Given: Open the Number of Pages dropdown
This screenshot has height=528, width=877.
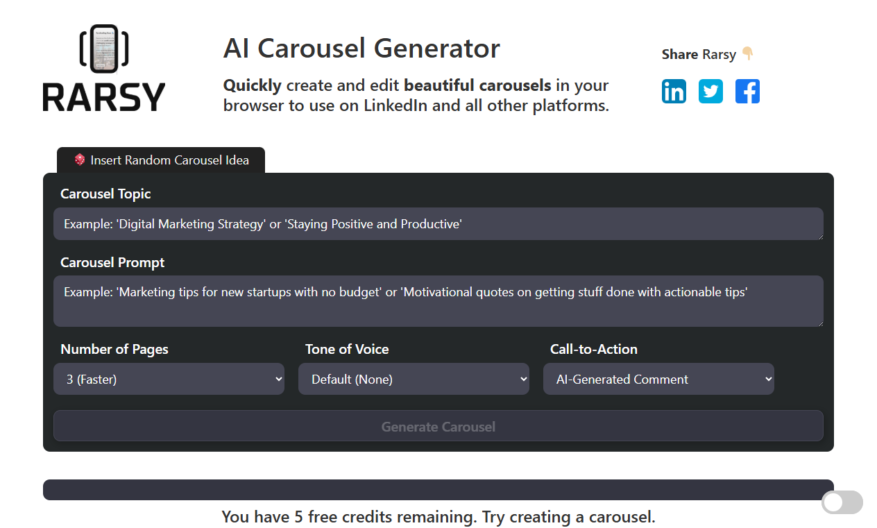Looking at the screenshot, I should (169, 379).
